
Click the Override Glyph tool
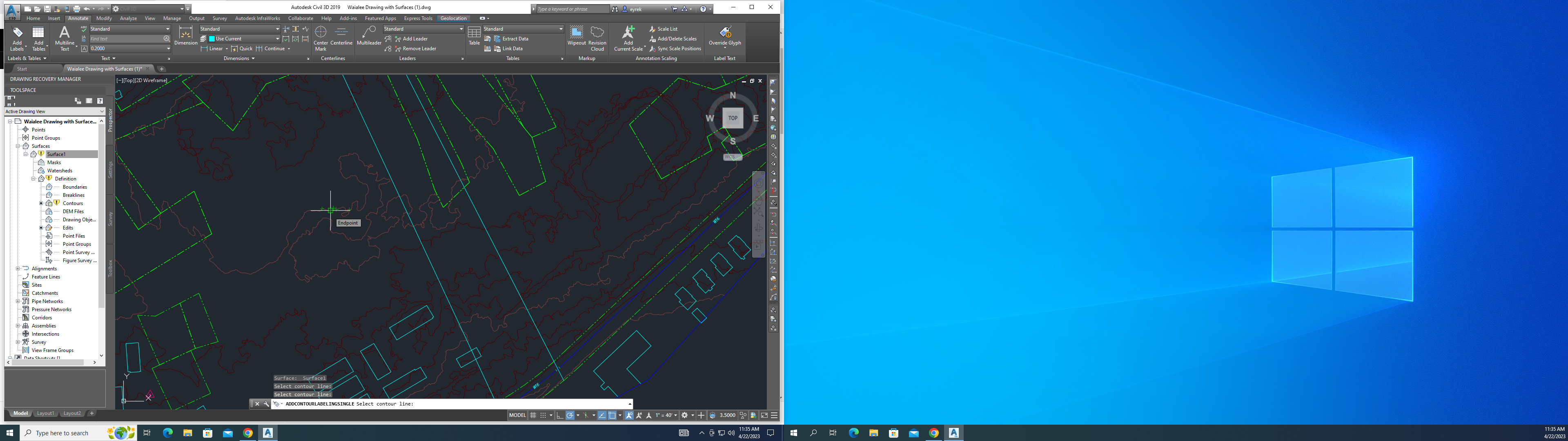point(725,37)
